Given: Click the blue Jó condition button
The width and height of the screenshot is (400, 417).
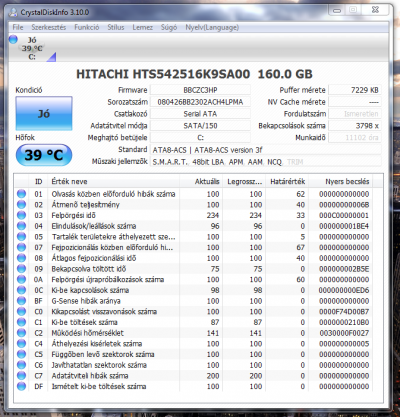Looking at the screenshot, I should [x=44, y=113].
